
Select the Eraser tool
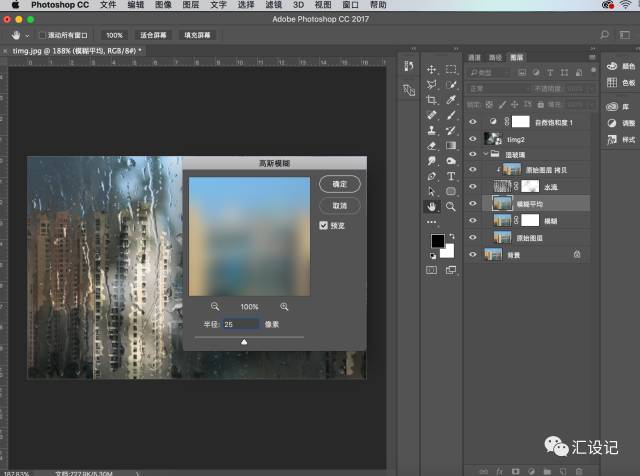click(x=432, y=145)
